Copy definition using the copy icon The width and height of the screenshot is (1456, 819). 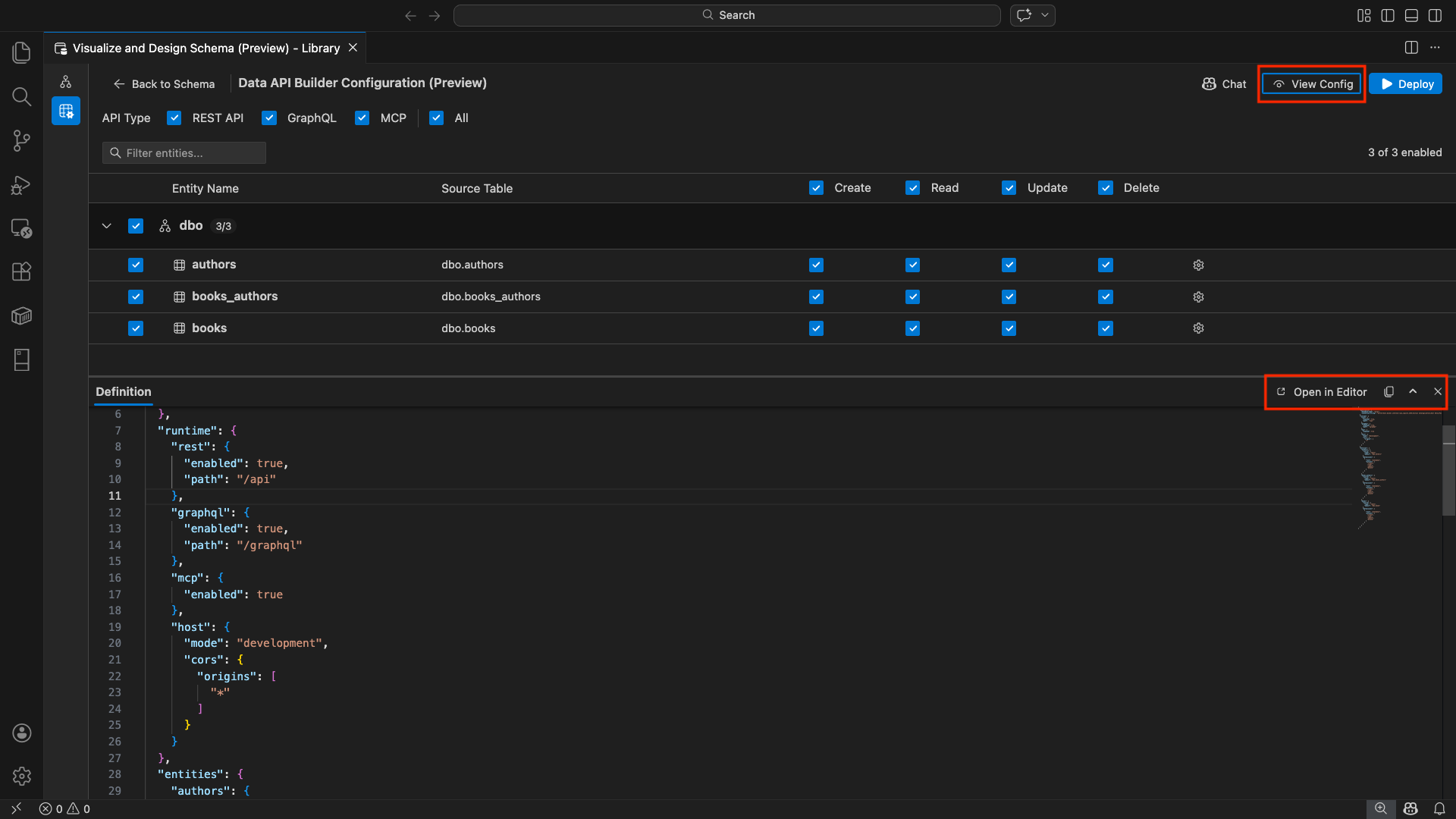(x=1389, y=392)
